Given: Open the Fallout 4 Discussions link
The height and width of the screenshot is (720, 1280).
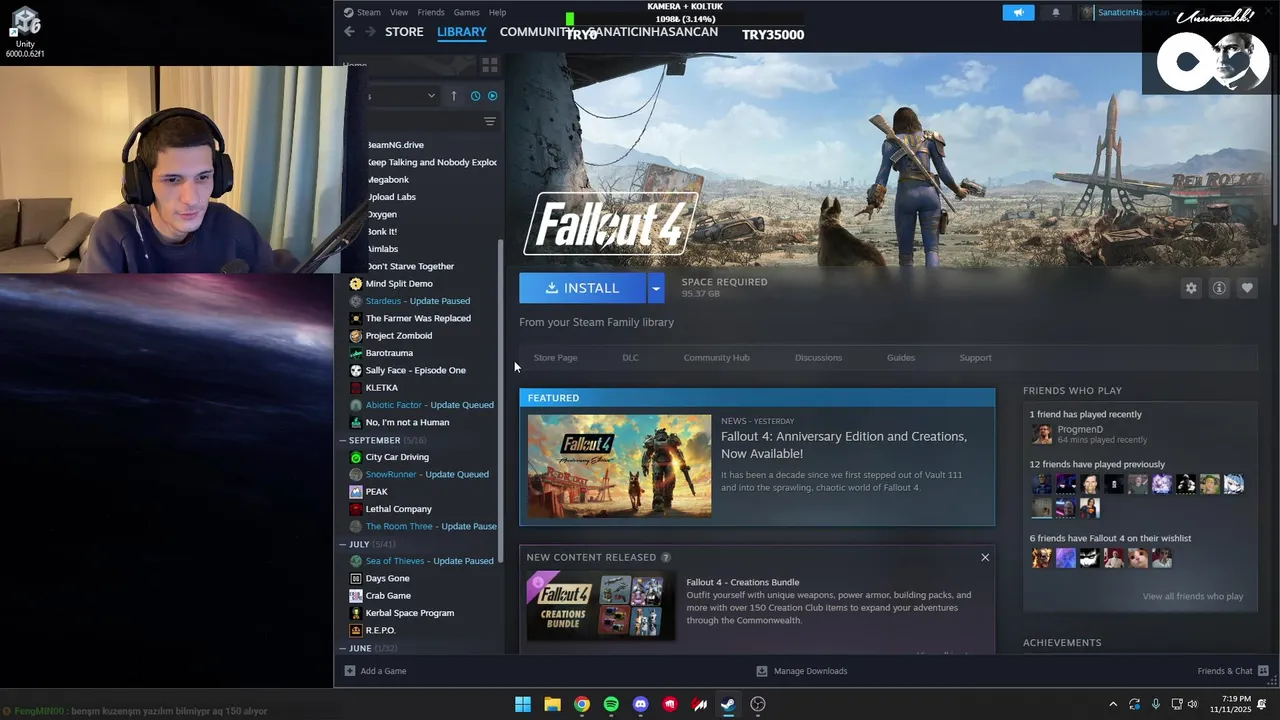Looking at the screenshot, I should [818, 357].
